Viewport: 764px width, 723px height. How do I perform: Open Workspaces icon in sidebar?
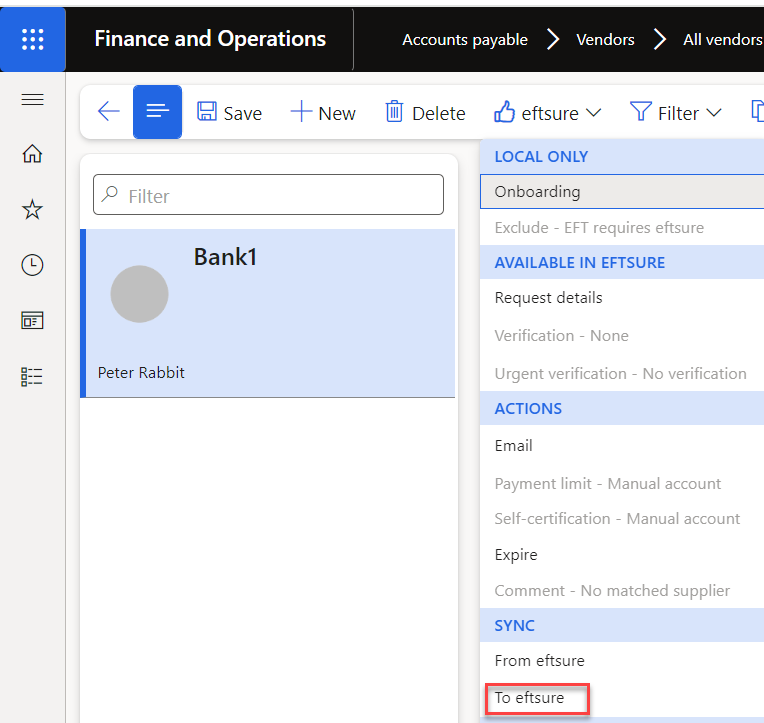(33, 321)
